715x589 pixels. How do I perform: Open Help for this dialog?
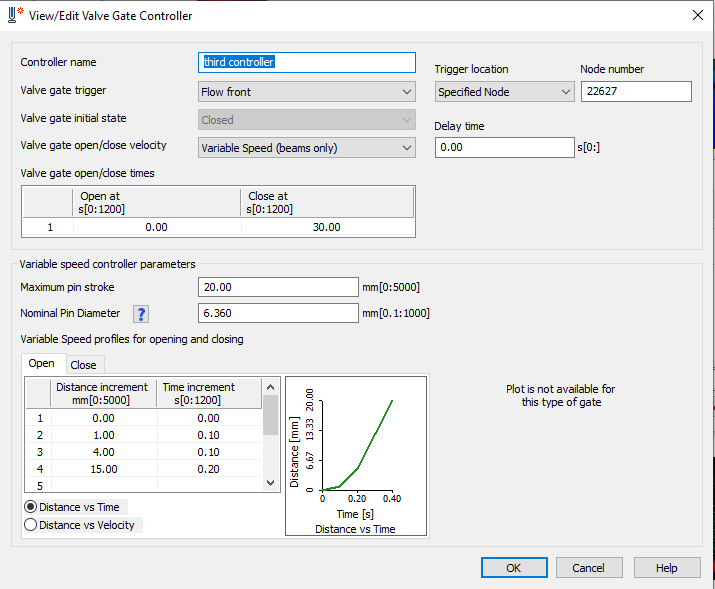click(x=666, y=568)
